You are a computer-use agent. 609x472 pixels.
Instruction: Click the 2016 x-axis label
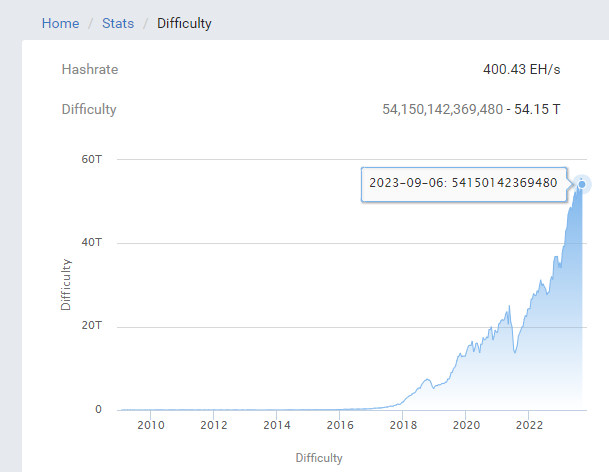340,425
